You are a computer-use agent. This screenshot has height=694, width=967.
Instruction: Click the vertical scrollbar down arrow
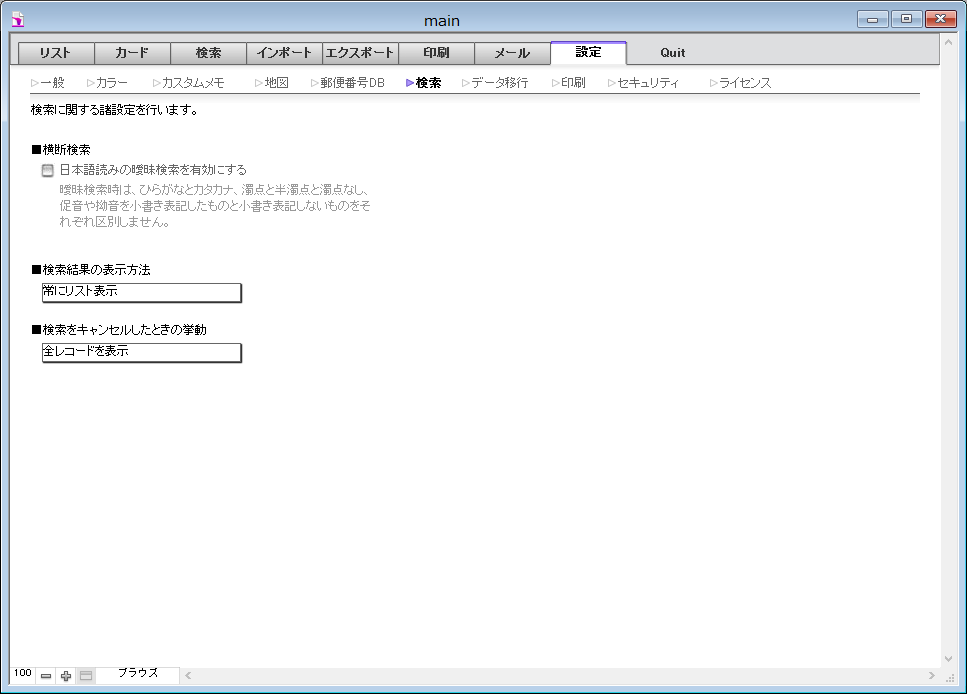click(x=948, y=659)
